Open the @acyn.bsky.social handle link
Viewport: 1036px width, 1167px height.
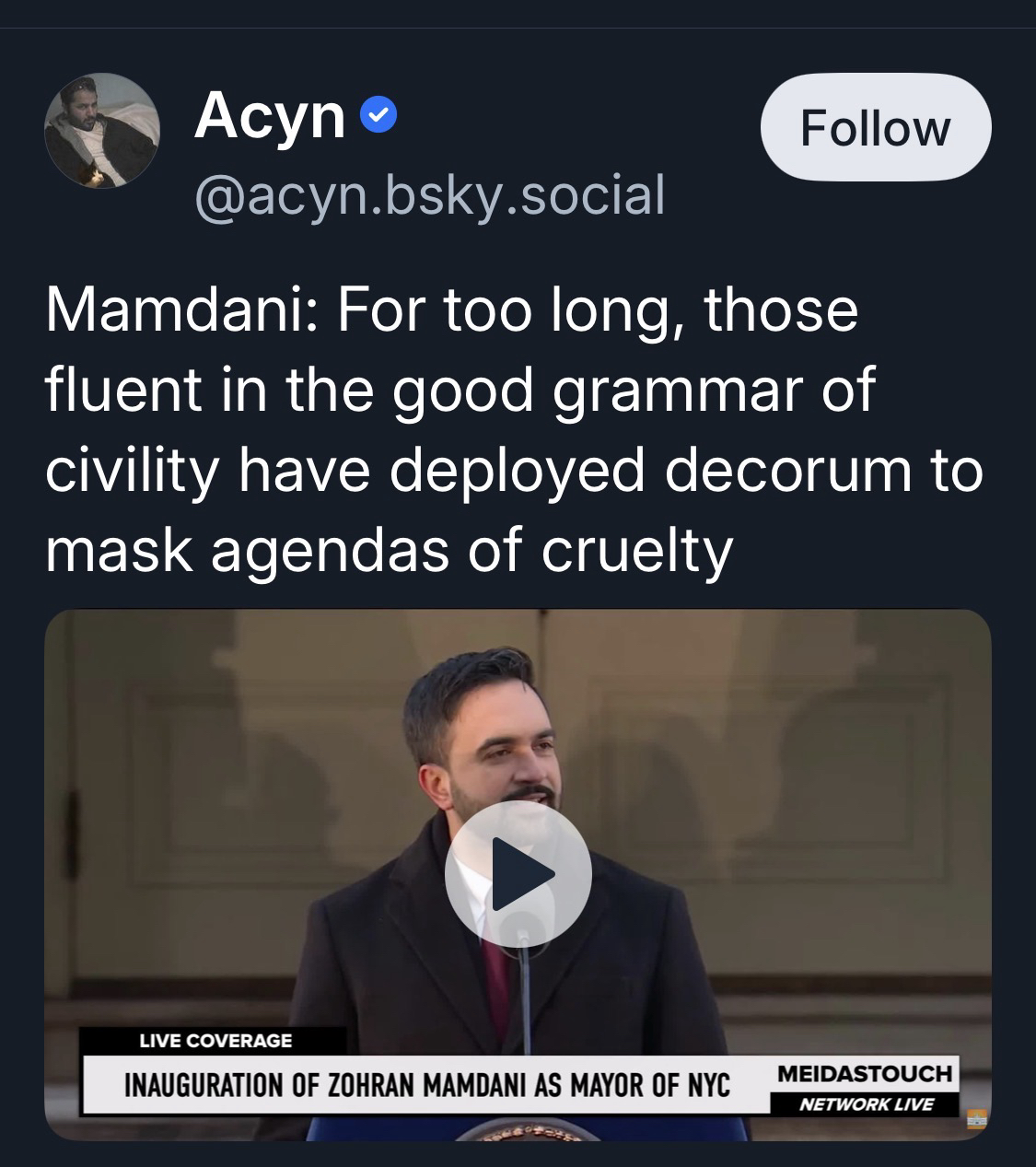click(x=429, y=195)
